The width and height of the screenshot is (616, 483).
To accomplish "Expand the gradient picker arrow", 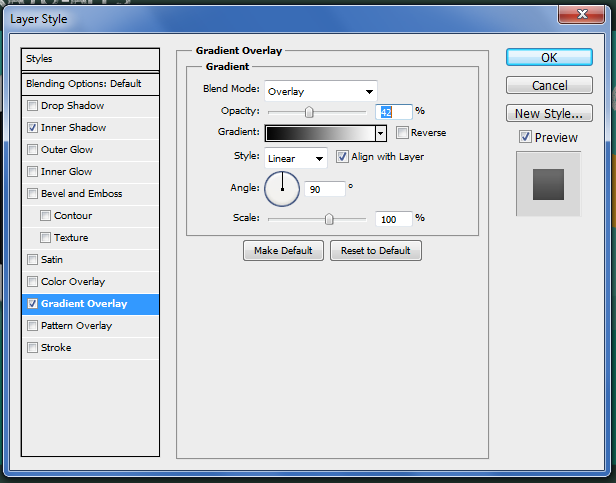I will (x=381, y=133).
